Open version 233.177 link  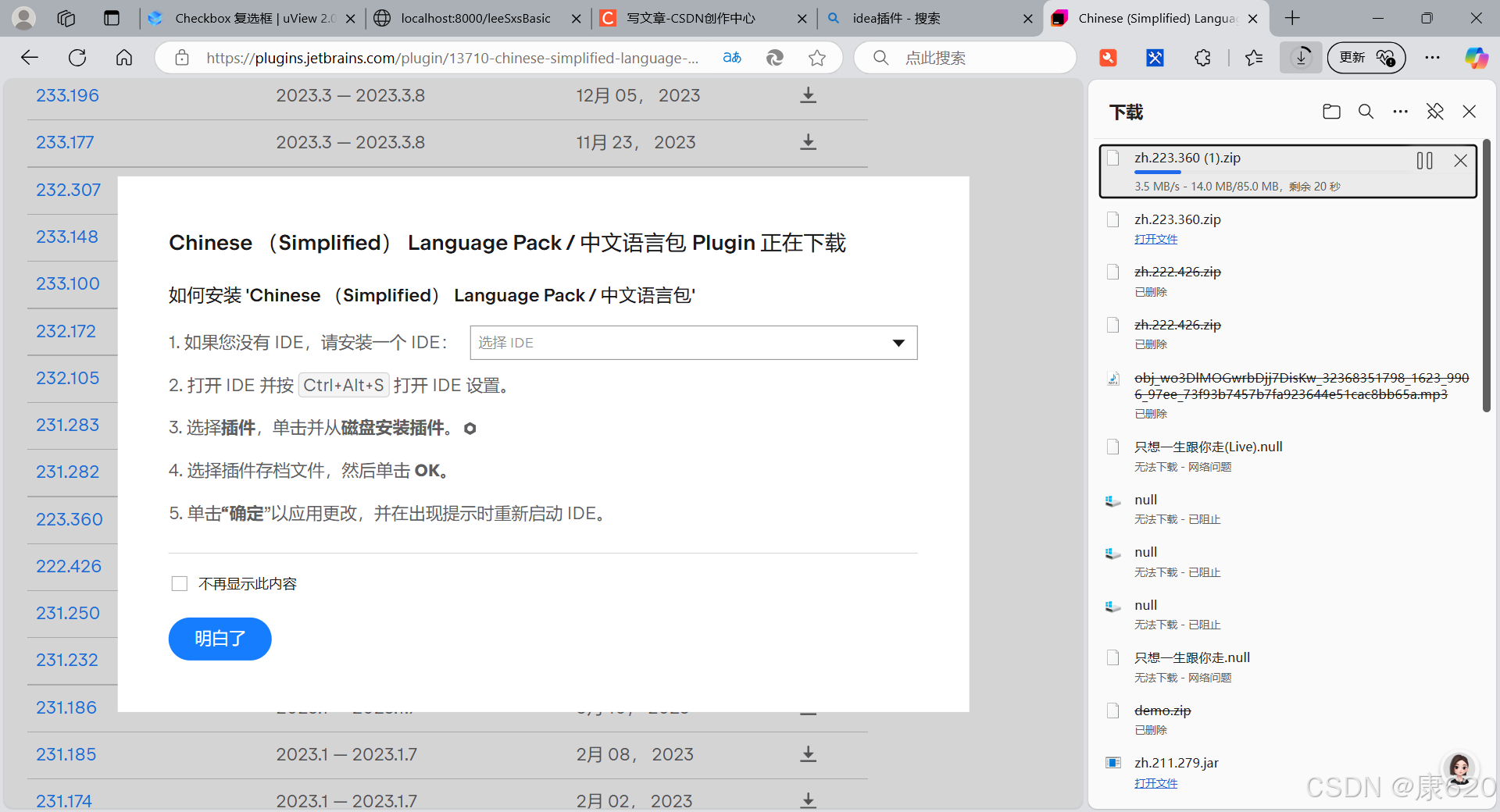pyautogui.click(x=65, y=142)
